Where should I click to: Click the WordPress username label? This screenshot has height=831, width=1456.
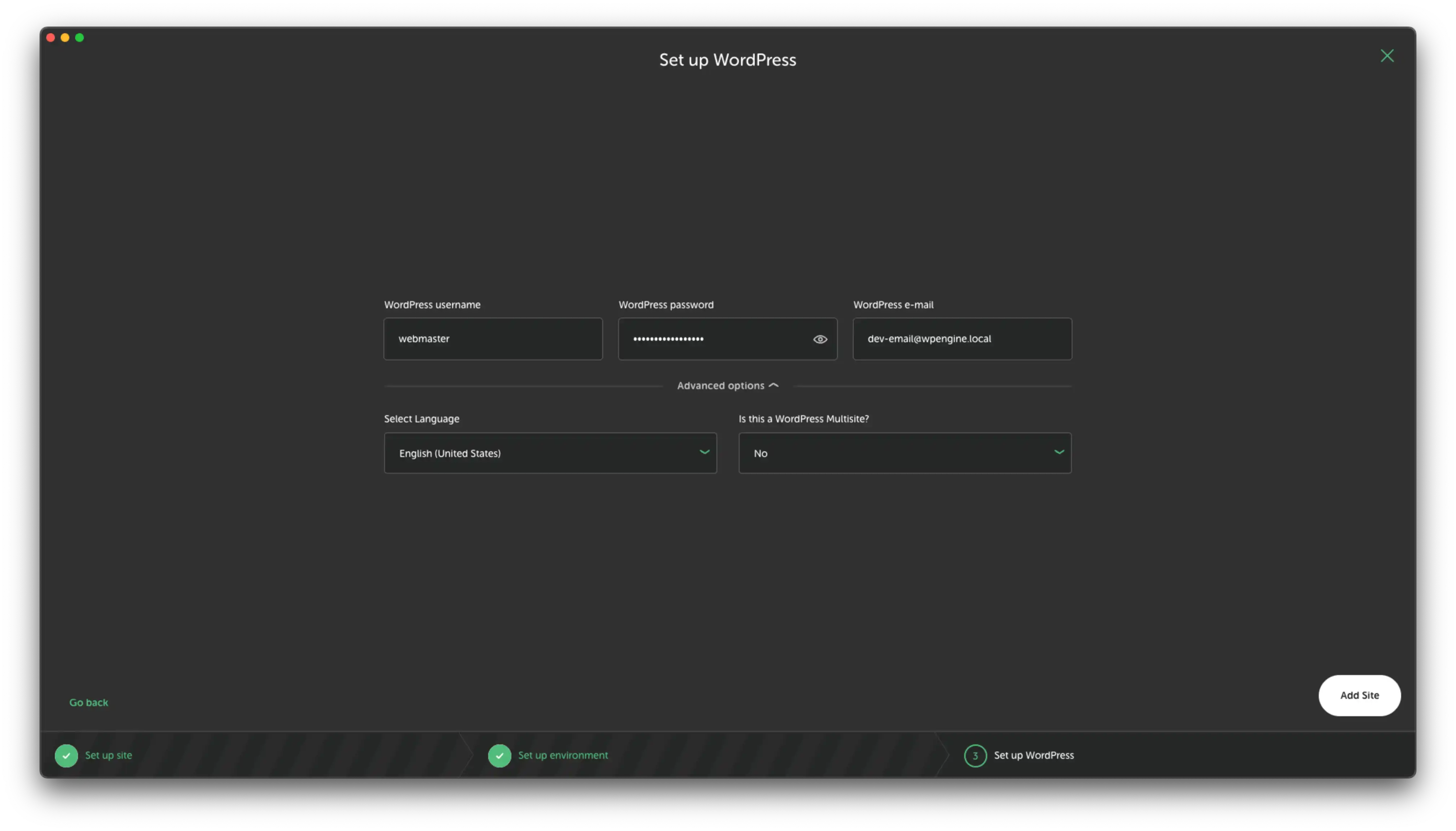[x=432, y=305]
